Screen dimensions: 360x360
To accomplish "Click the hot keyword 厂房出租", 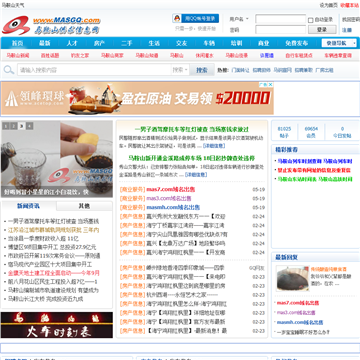I will point(324,70).
